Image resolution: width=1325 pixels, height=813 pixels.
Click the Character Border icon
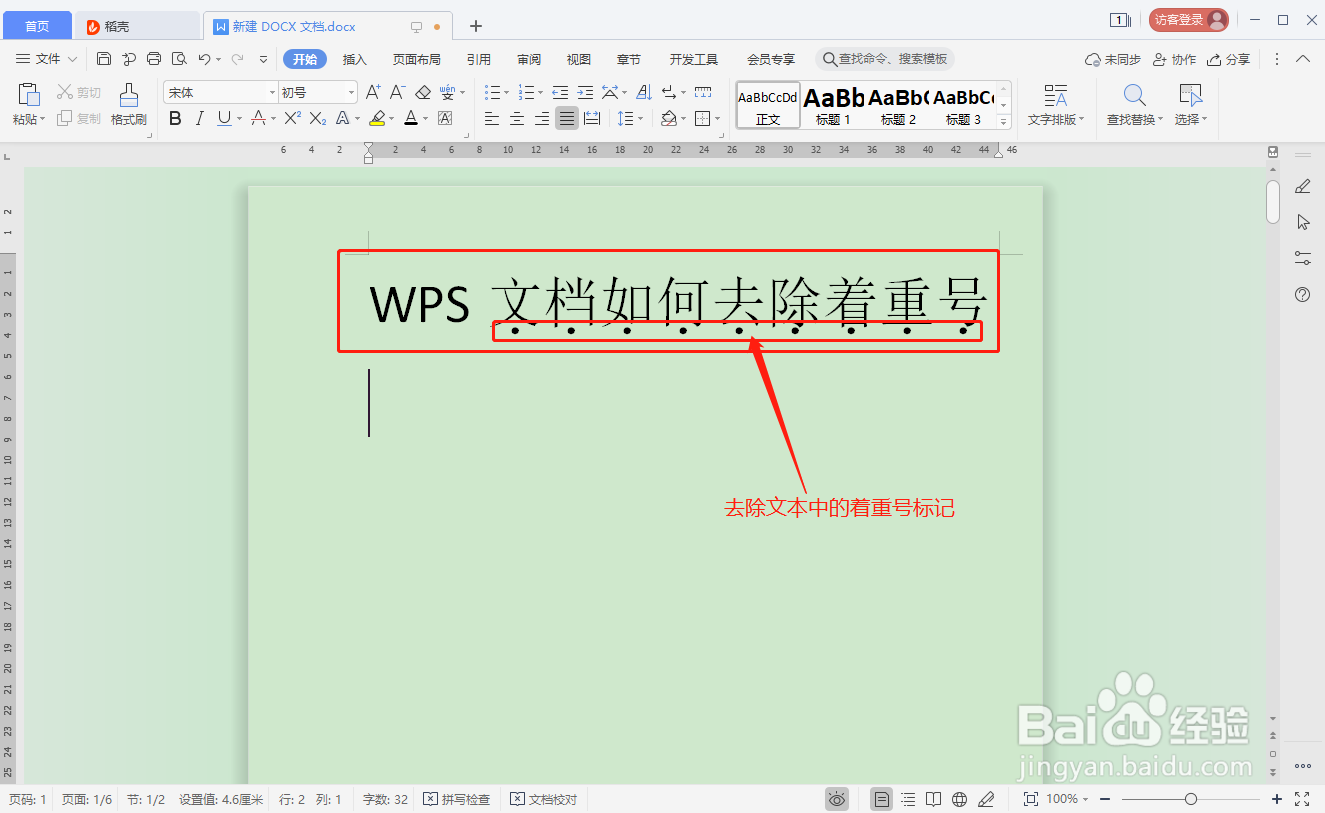[x=445, y=119]
